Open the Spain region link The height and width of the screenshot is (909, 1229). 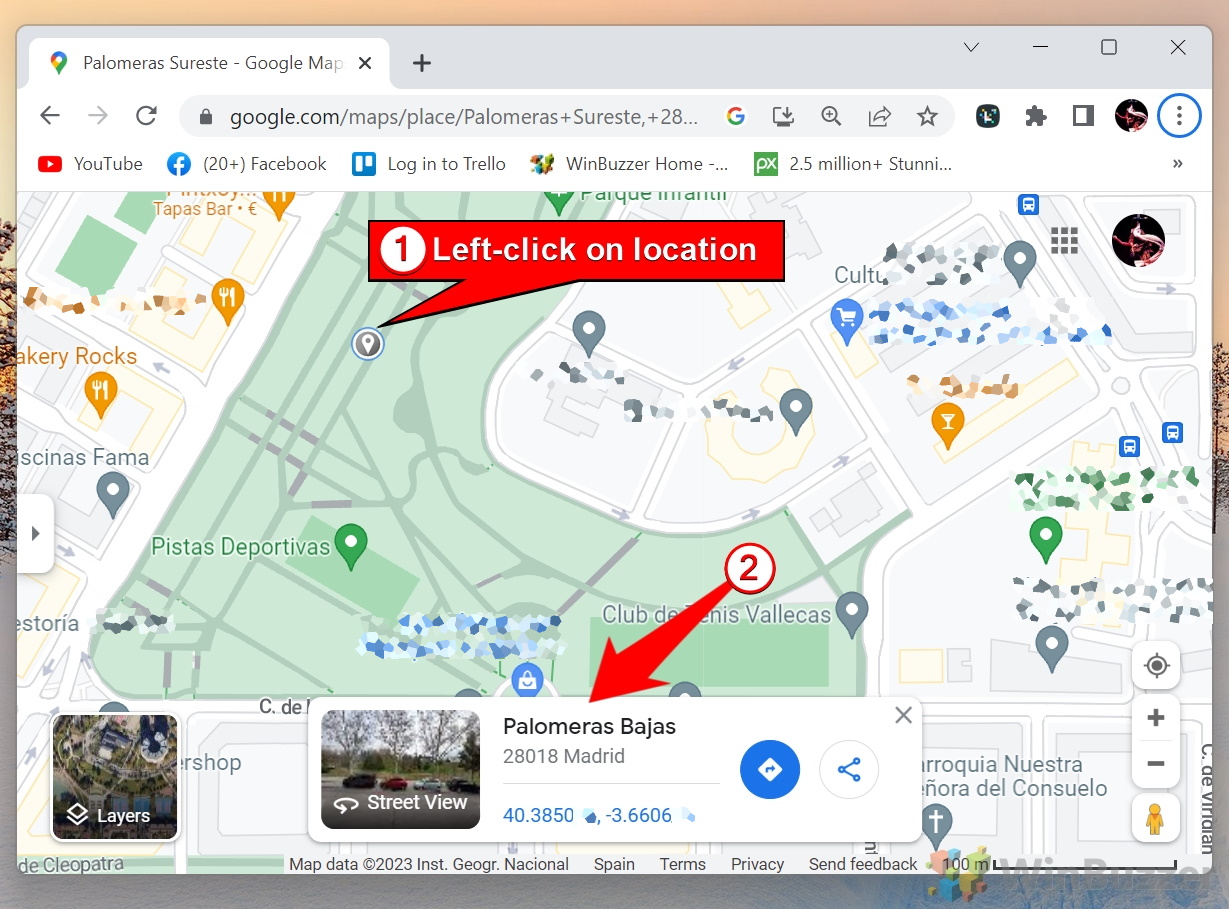[614, 864]
